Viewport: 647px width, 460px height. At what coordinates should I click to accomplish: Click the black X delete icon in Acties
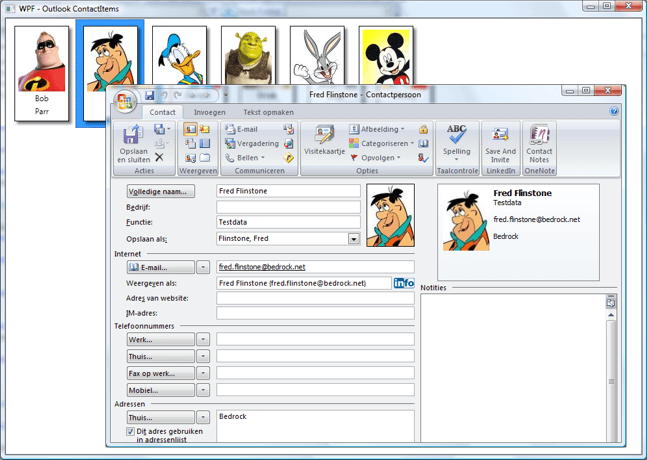159,157
